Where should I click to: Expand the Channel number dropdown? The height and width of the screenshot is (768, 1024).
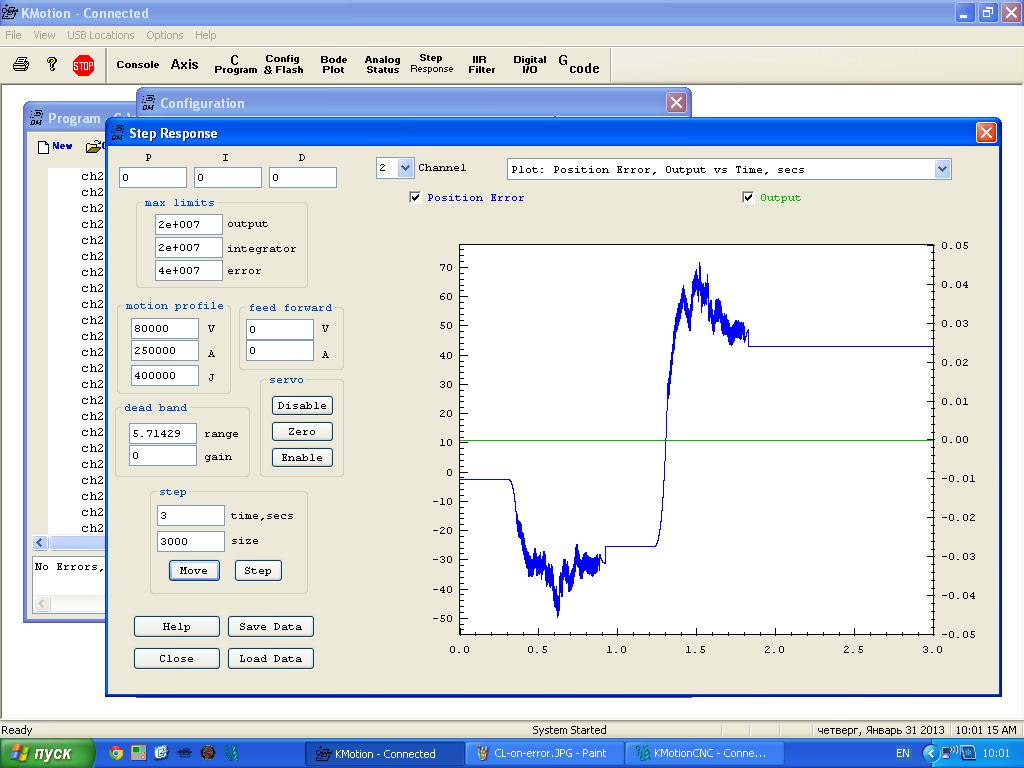point(405,169)
